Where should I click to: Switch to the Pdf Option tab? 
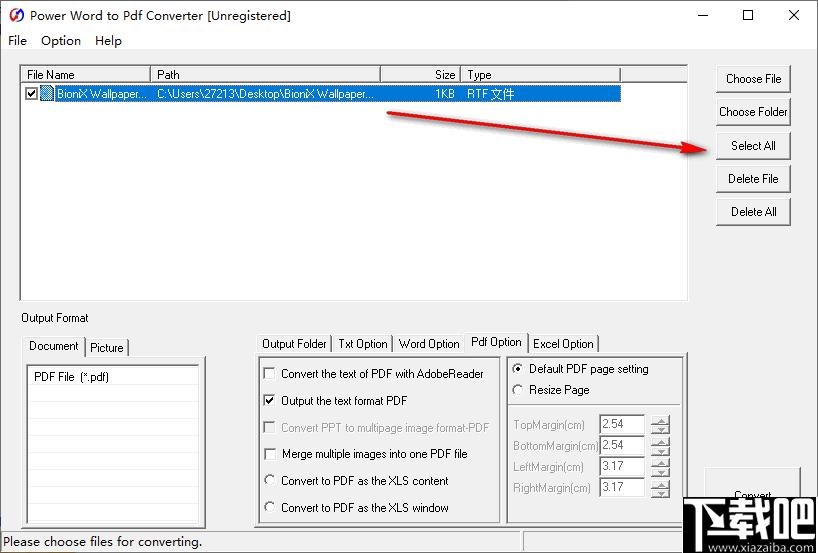pyautogui.click(x=496, y=342)
